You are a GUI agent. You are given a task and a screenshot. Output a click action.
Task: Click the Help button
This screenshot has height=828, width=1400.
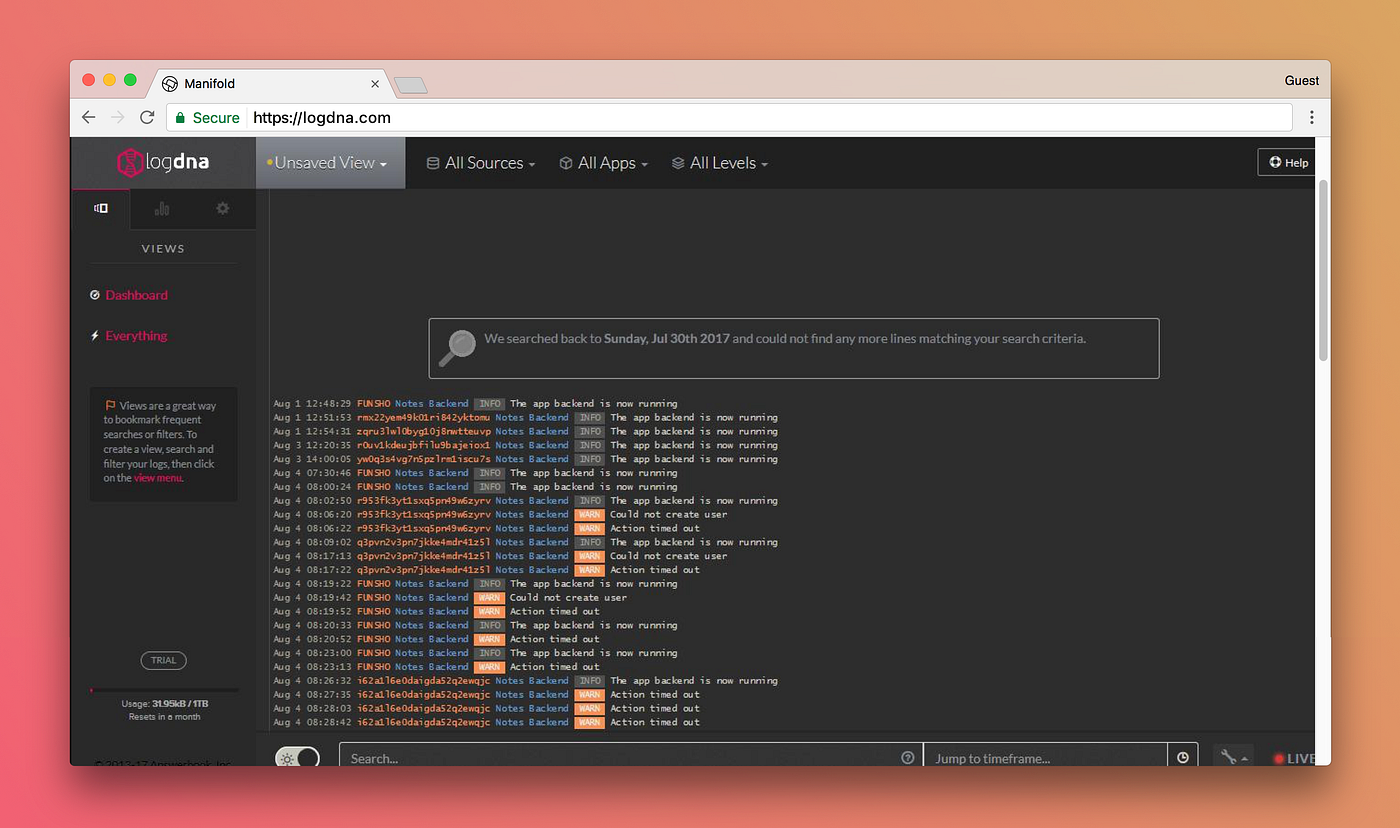[1286, 162]
